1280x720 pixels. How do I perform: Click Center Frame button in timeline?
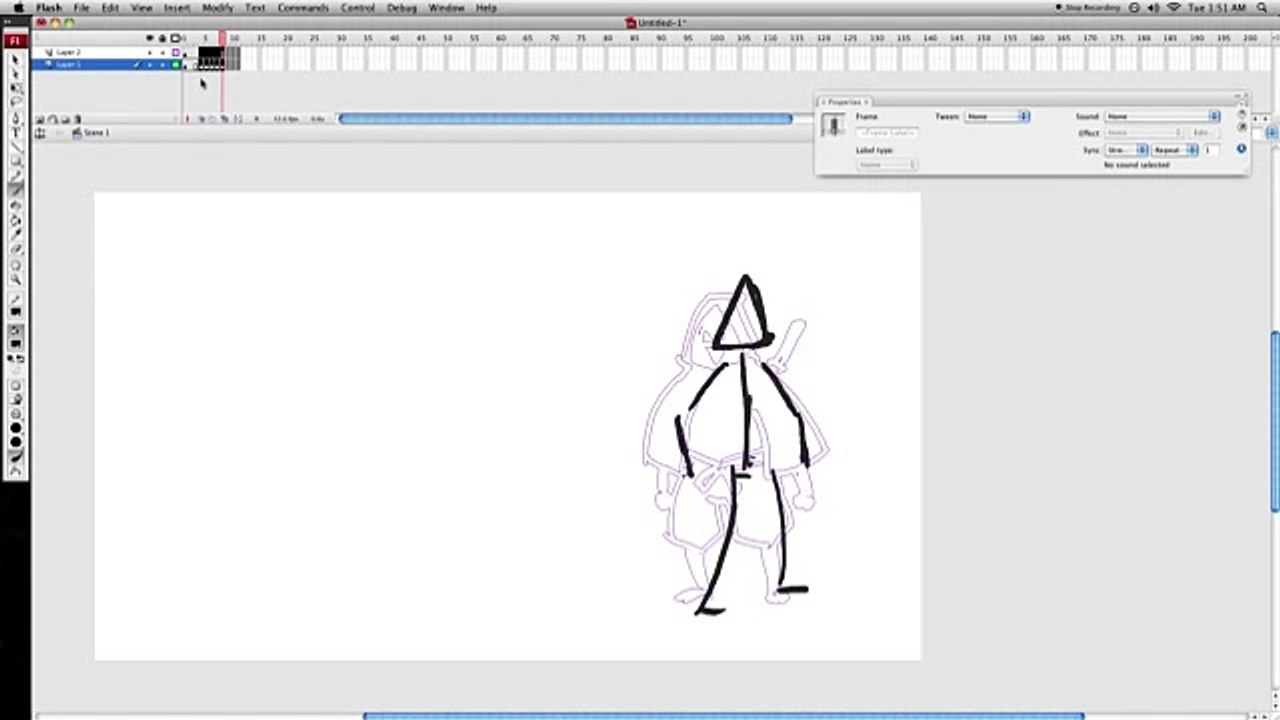[187, 119]
